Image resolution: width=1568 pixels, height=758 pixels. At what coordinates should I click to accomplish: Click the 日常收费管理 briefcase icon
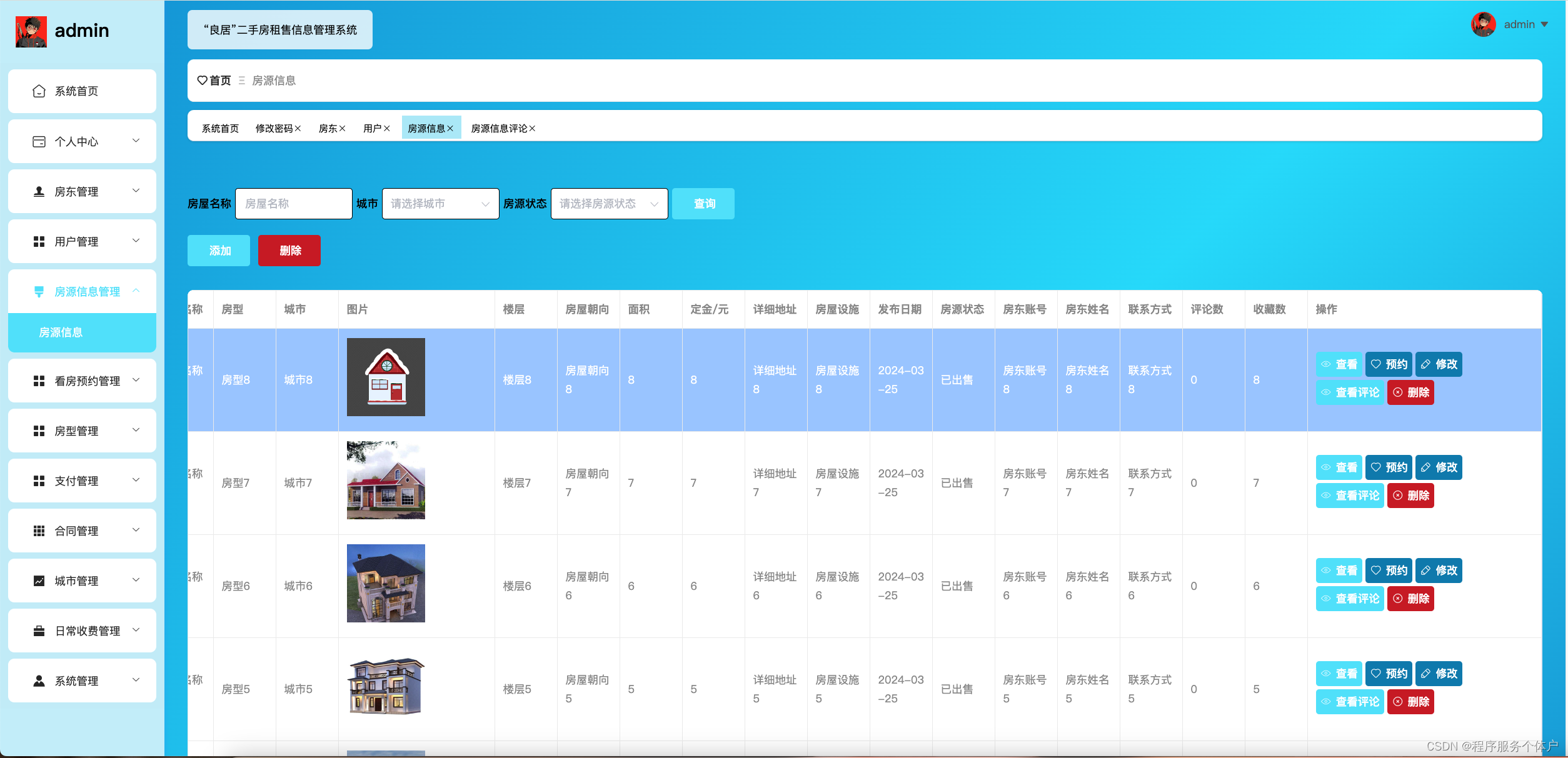[39, 631]
